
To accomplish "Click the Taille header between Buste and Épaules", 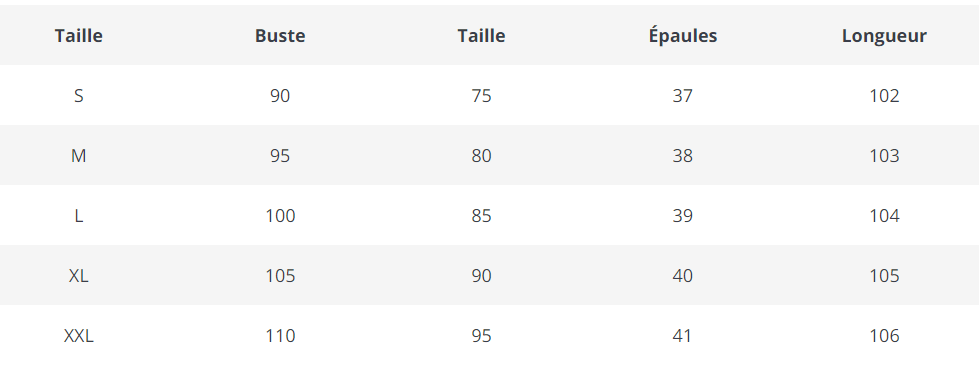I will 481,36.
